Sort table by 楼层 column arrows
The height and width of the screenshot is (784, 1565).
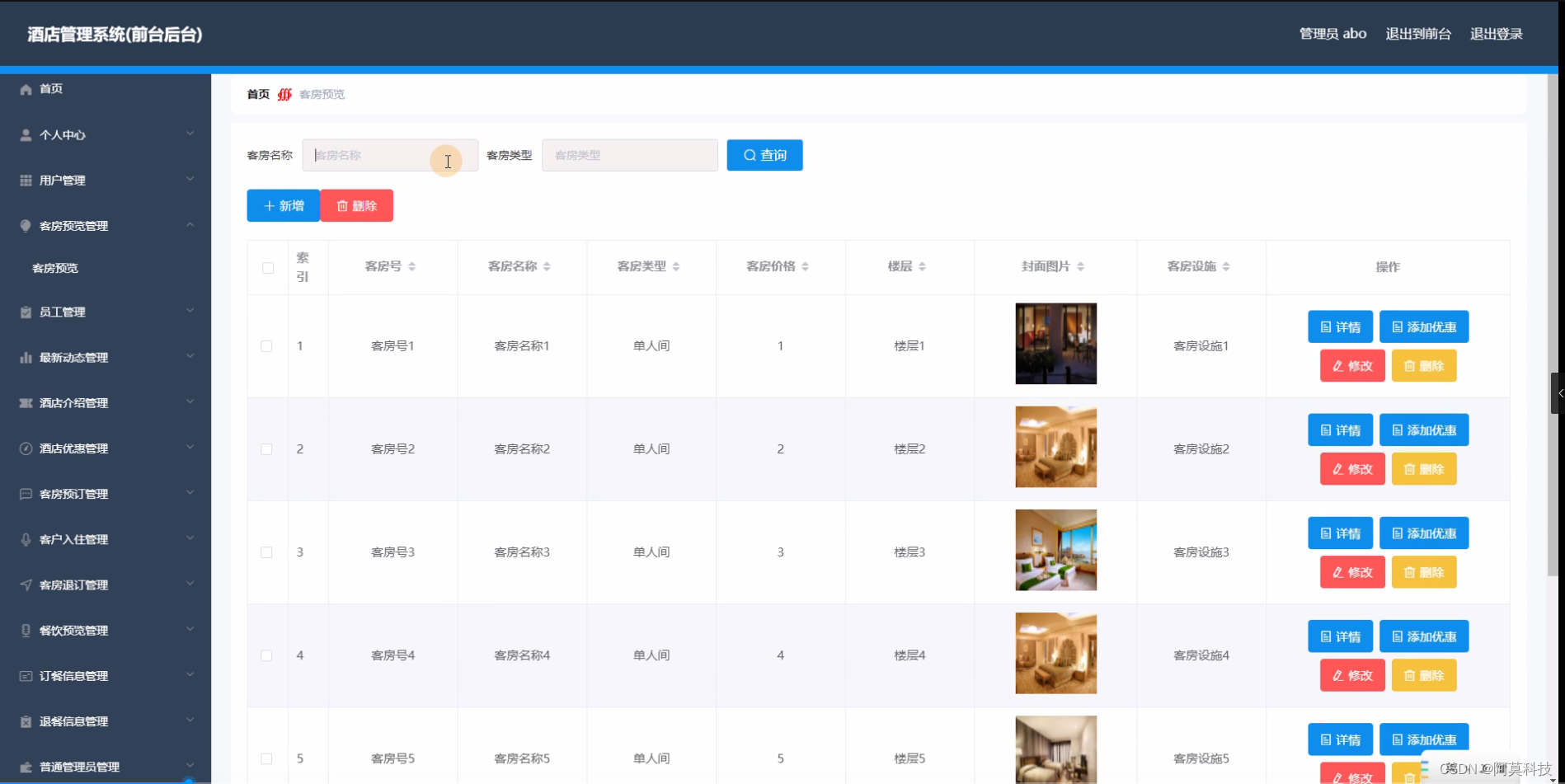pyautogui.click(x=923, y=266)
